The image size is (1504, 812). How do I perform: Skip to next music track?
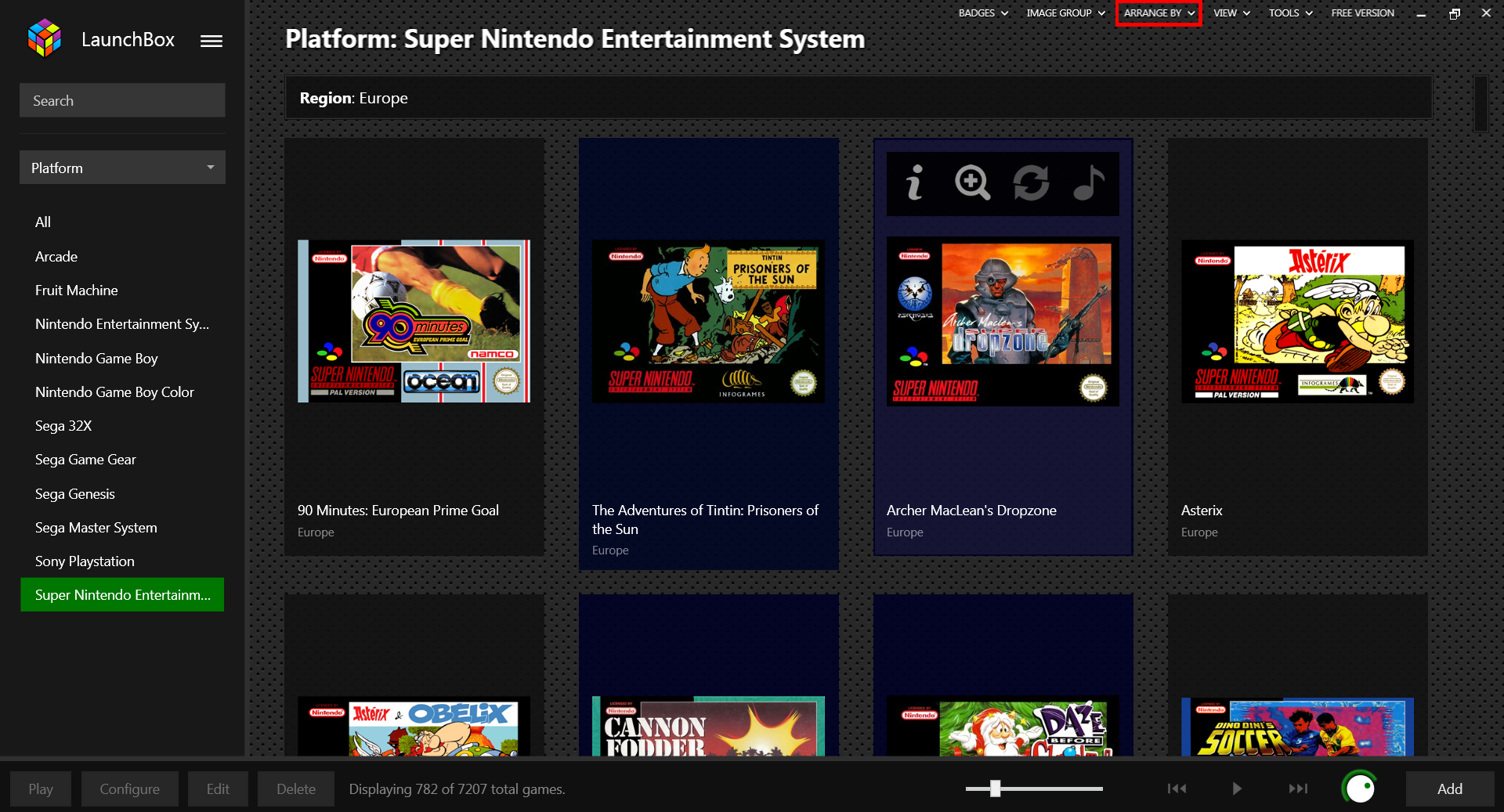pyautogui.click(x=1298, y=789)
